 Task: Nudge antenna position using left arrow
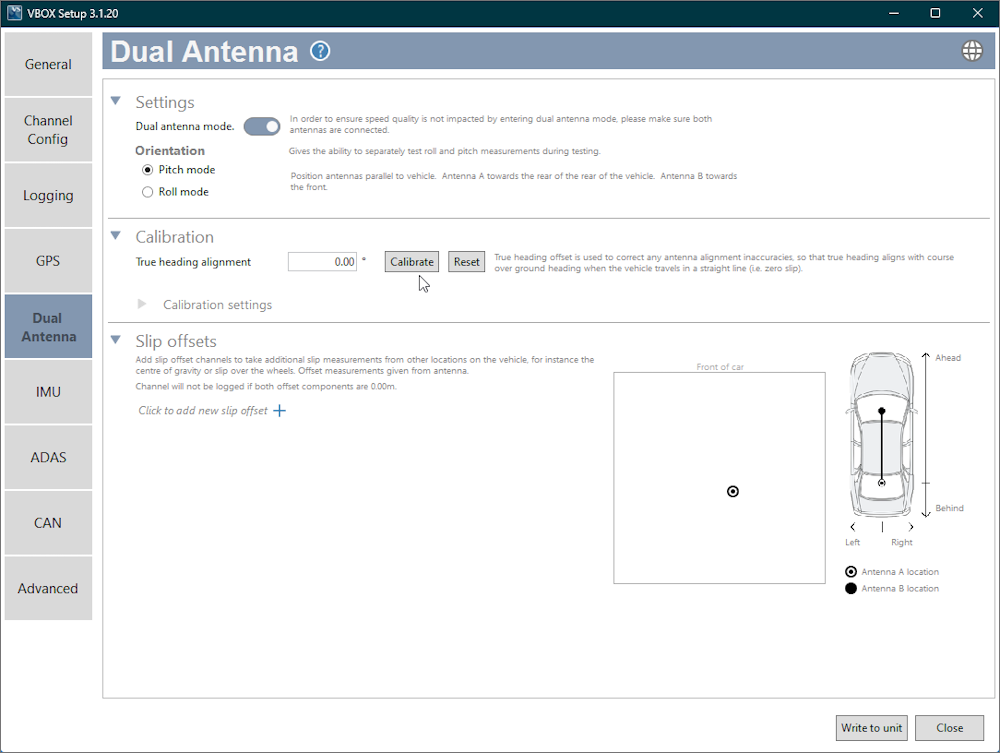click(x=852, y=526)
